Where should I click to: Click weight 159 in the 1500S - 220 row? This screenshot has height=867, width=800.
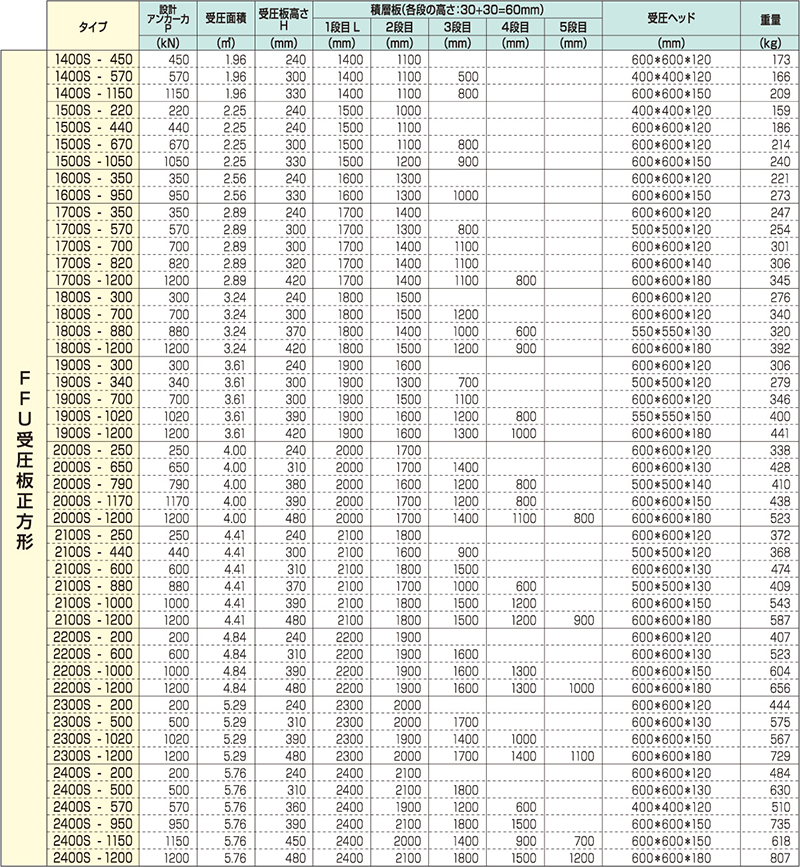click(780, 111)
